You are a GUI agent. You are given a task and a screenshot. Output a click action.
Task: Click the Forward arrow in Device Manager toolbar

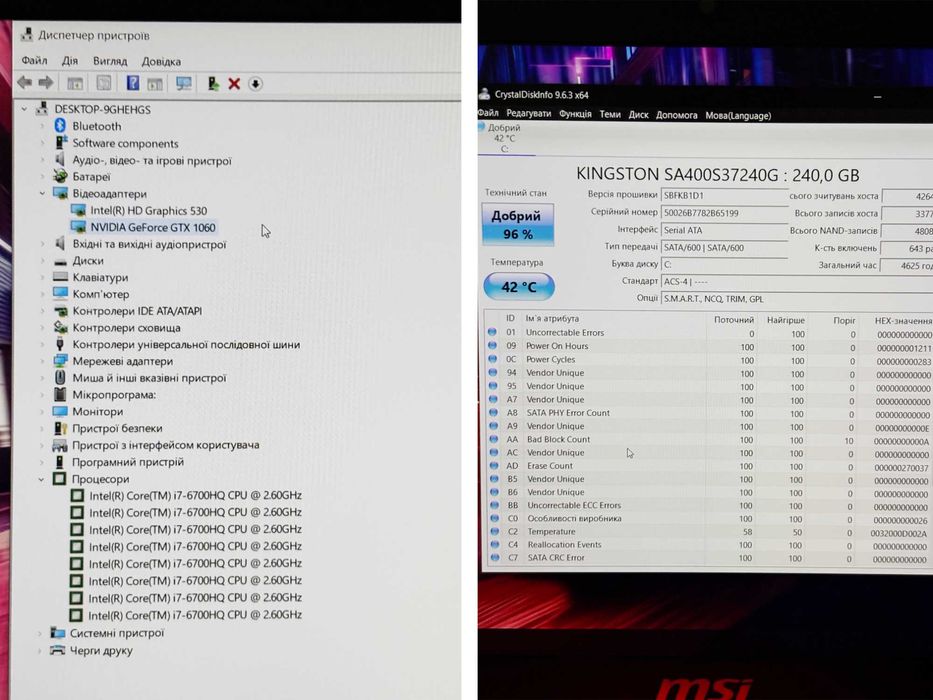(46, 83)
